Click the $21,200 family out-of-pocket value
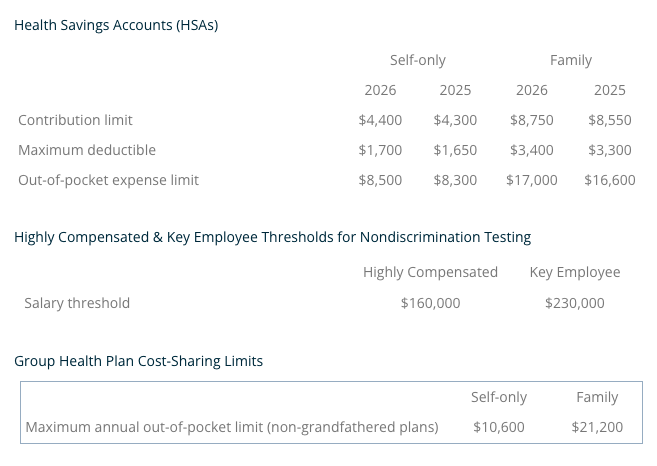This screenshot has height=466, width=657. (x=597, y=427)
